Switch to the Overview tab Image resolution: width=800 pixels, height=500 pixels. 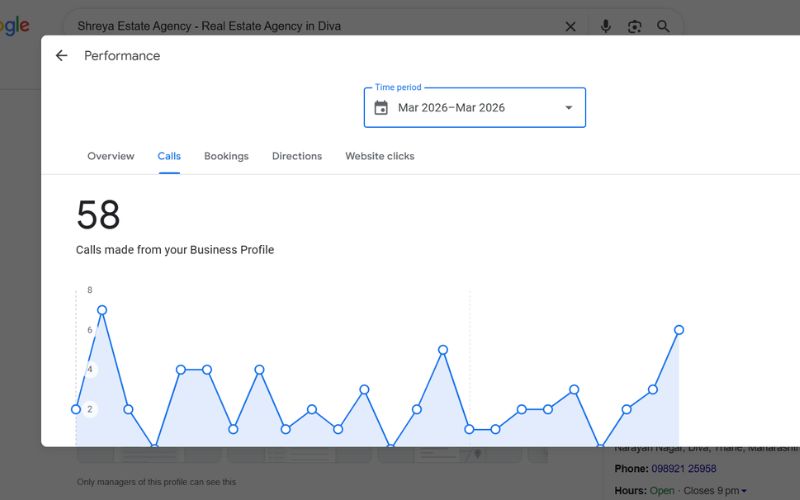tap(110, 156)
